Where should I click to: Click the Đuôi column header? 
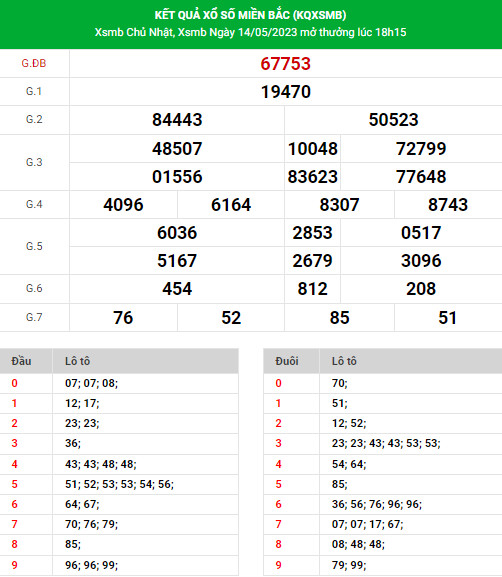(x=287, y=361)
